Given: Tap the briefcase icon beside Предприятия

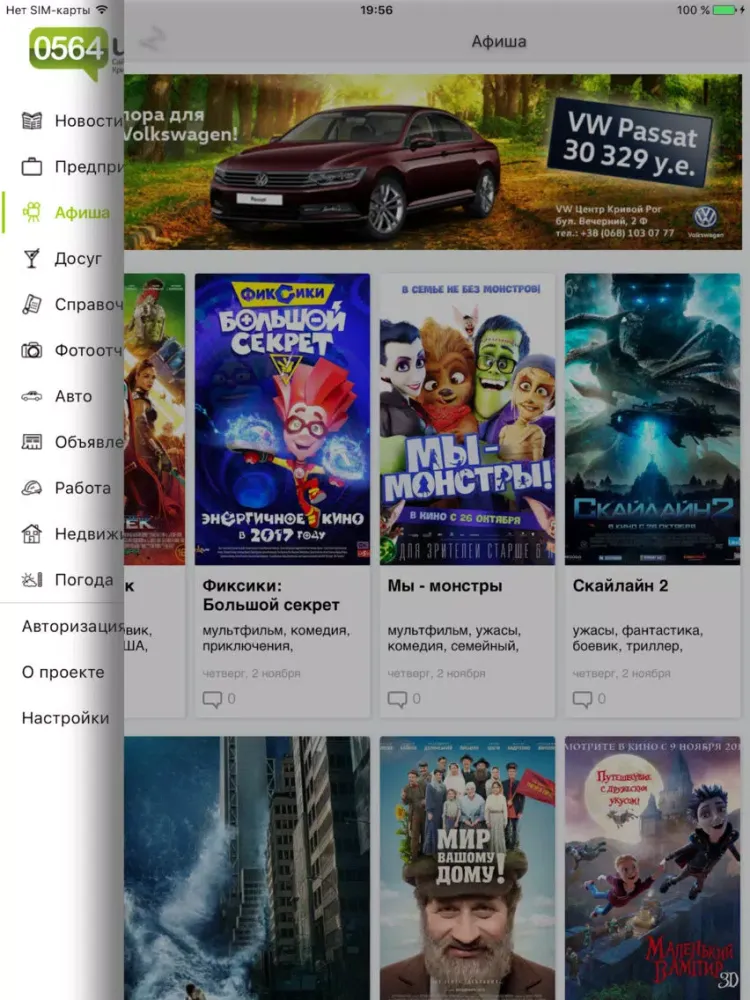Looking at the screenshot, I should coord(32,166).
